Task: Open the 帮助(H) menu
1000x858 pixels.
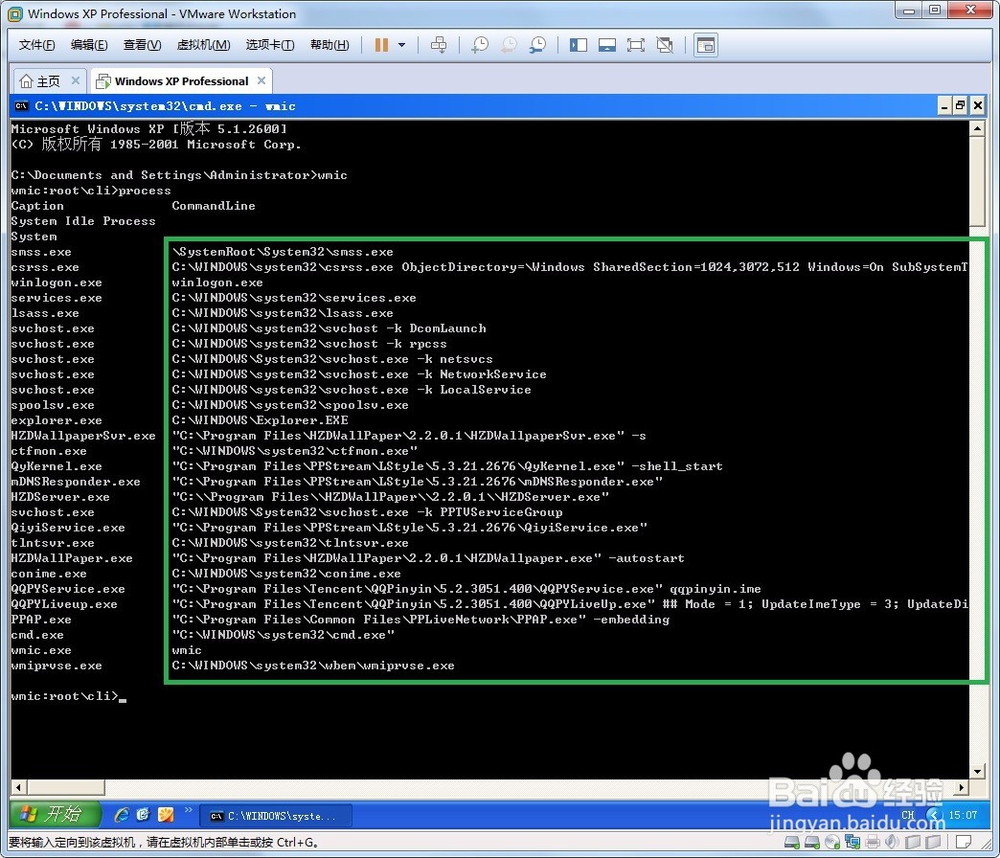Action: tap(329, 45)
